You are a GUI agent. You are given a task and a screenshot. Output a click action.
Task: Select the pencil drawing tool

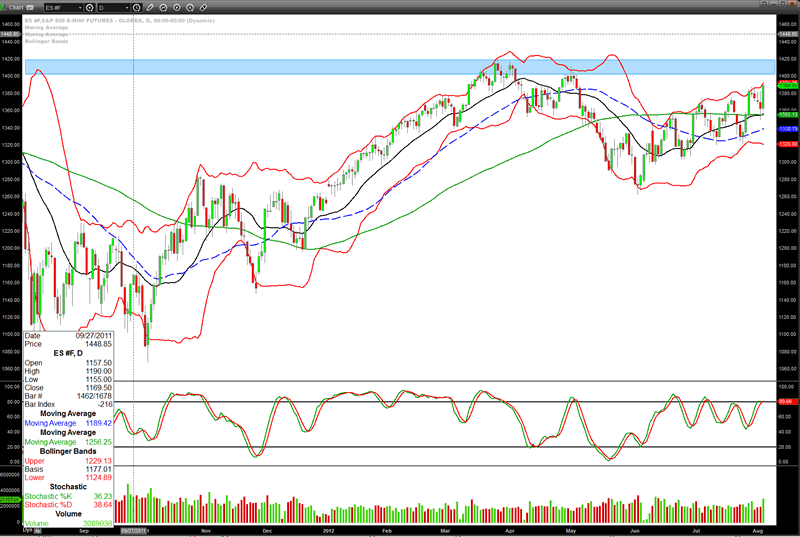tap(150, 8)
